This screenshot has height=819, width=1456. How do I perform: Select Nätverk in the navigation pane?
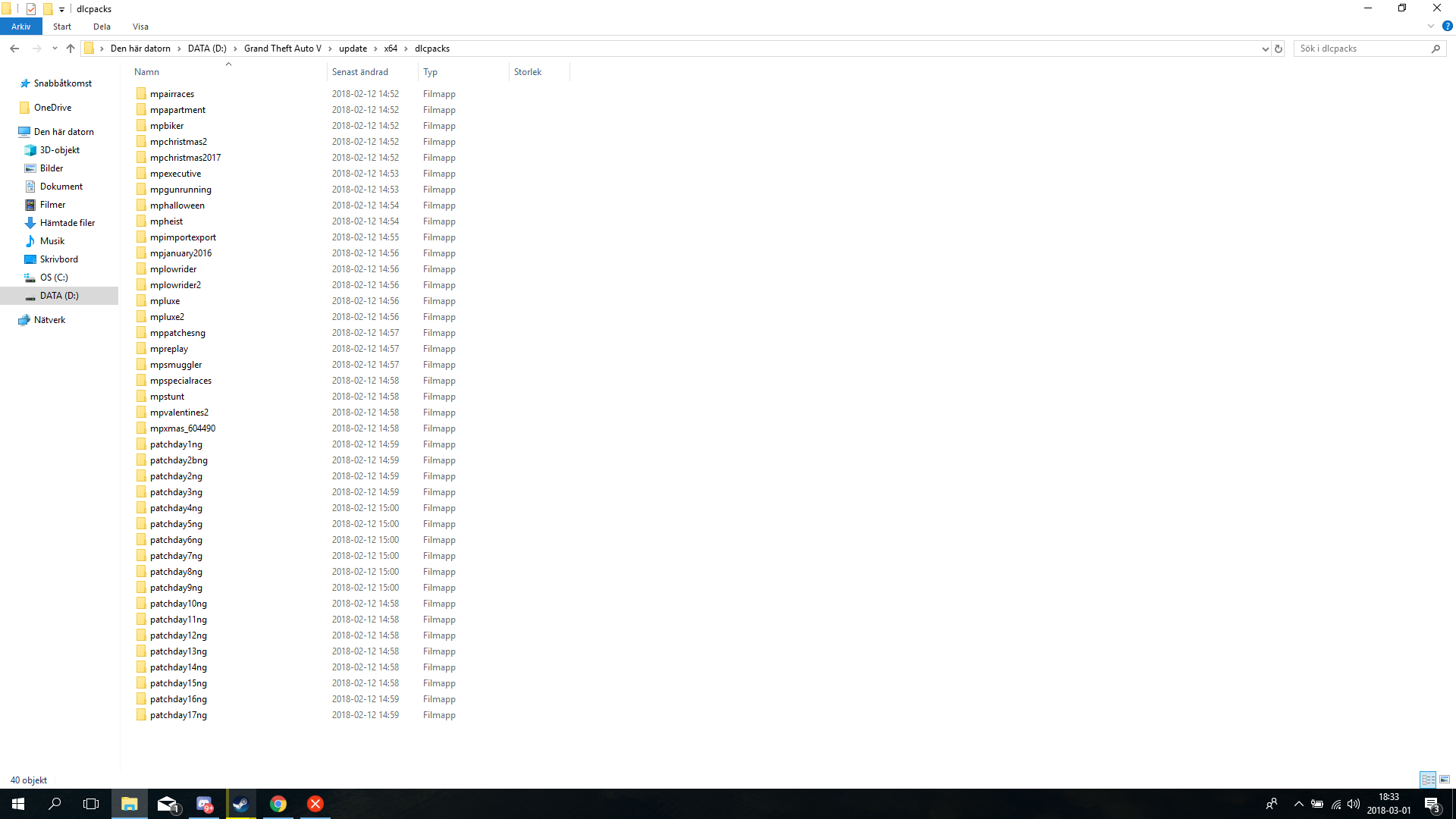tap(49, 320)
